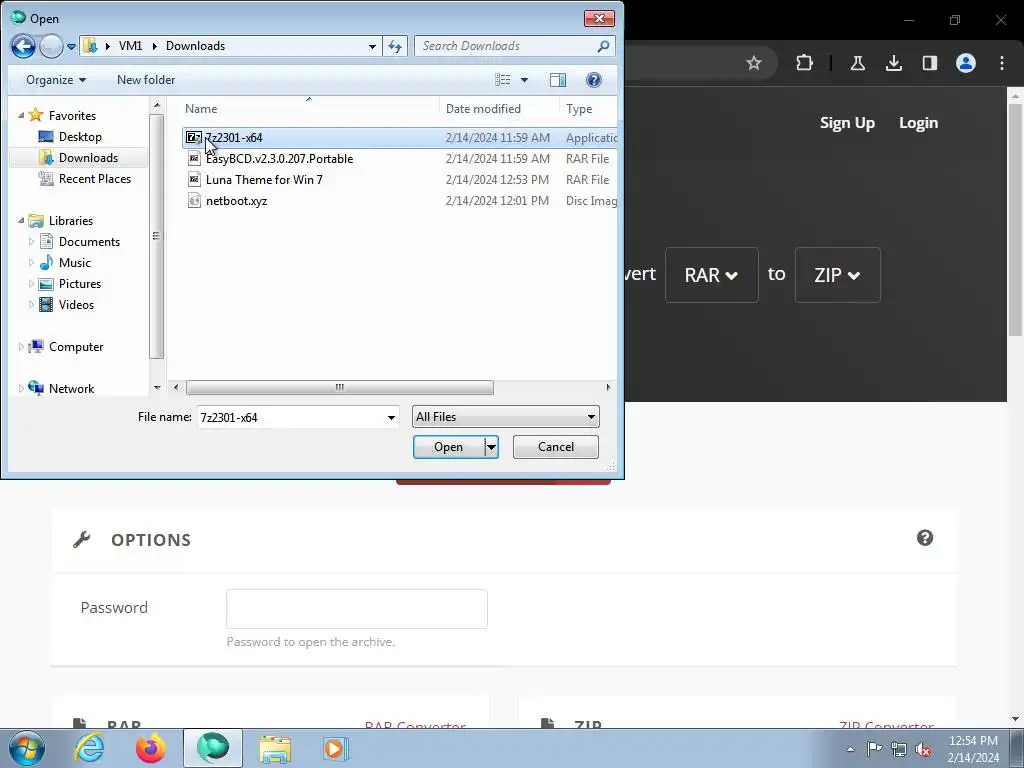Click the Options help question mark

[x=925, y=538]
